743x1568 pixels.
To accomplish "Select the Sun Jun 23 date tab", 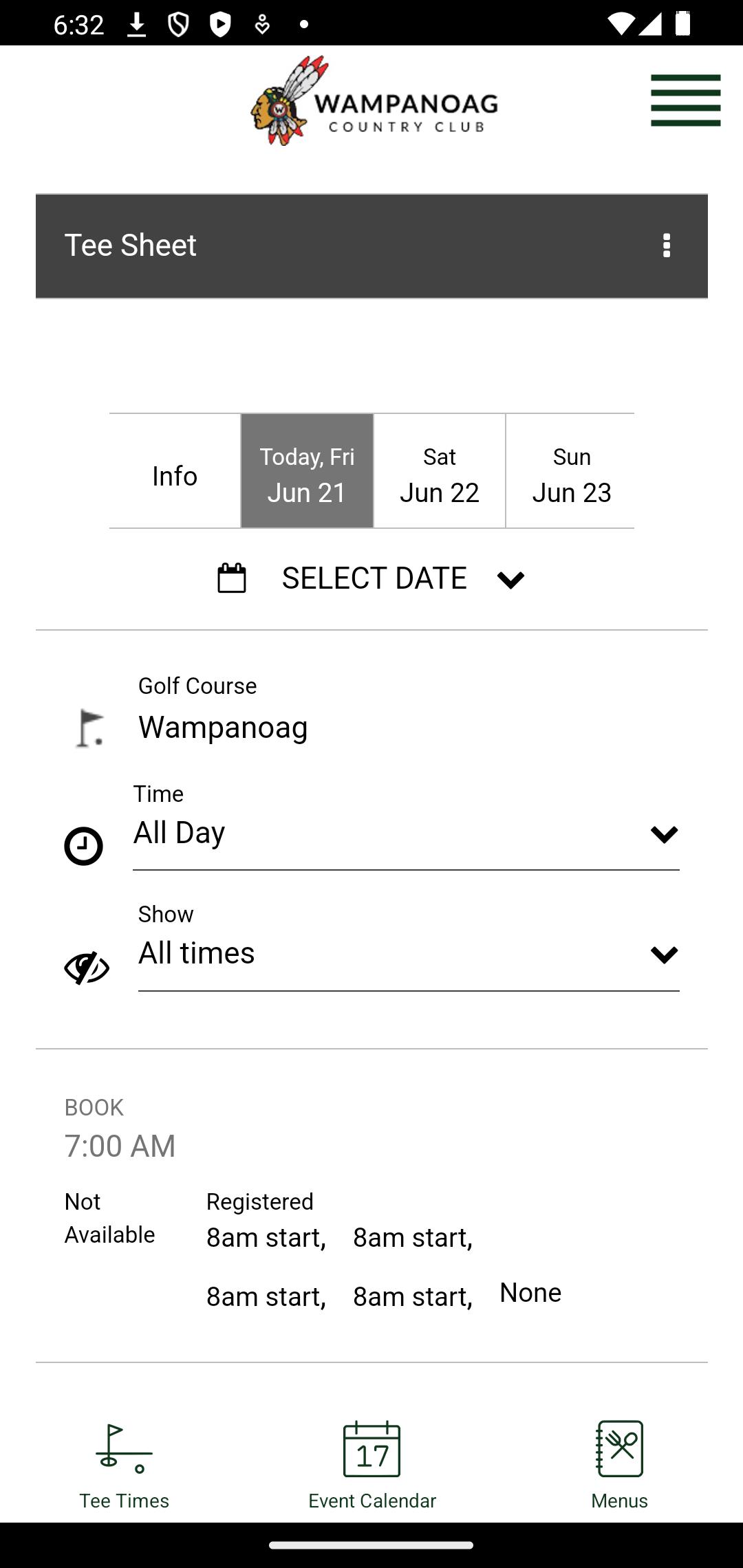I will [571, 471].
